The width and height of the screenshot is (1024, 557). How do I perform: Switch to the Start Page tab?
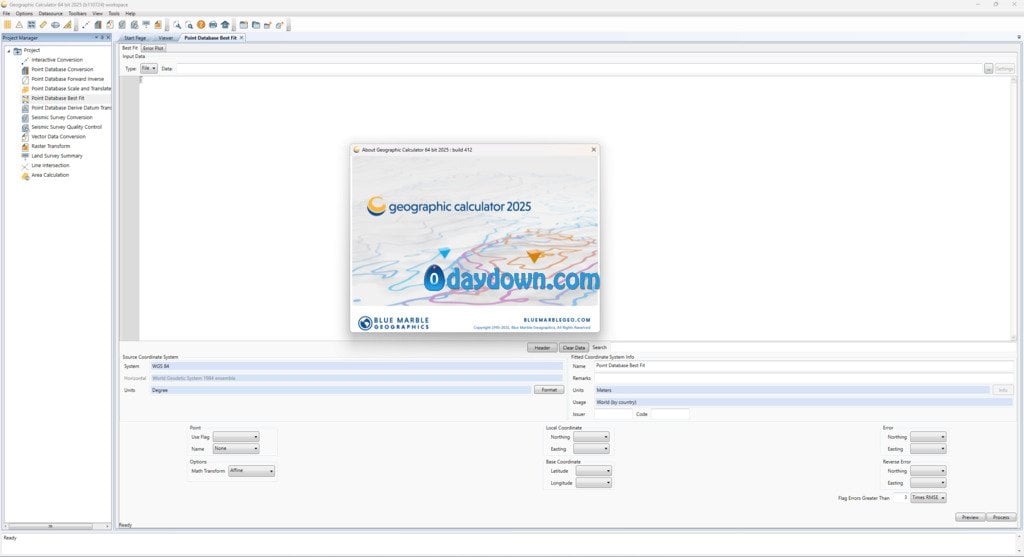tap(135, 38)
